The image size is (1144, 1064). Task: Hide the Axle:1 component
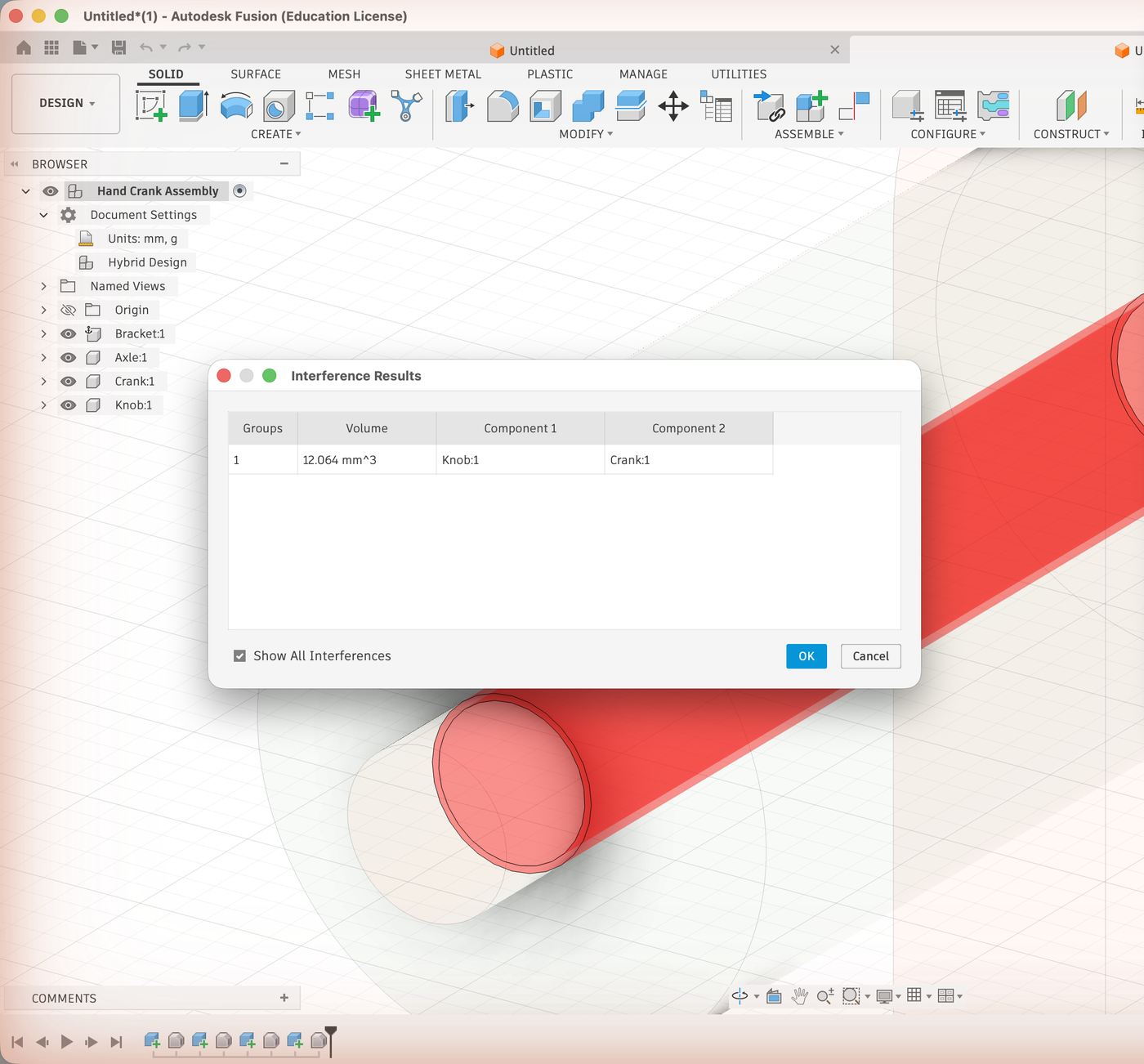(69, 358)
